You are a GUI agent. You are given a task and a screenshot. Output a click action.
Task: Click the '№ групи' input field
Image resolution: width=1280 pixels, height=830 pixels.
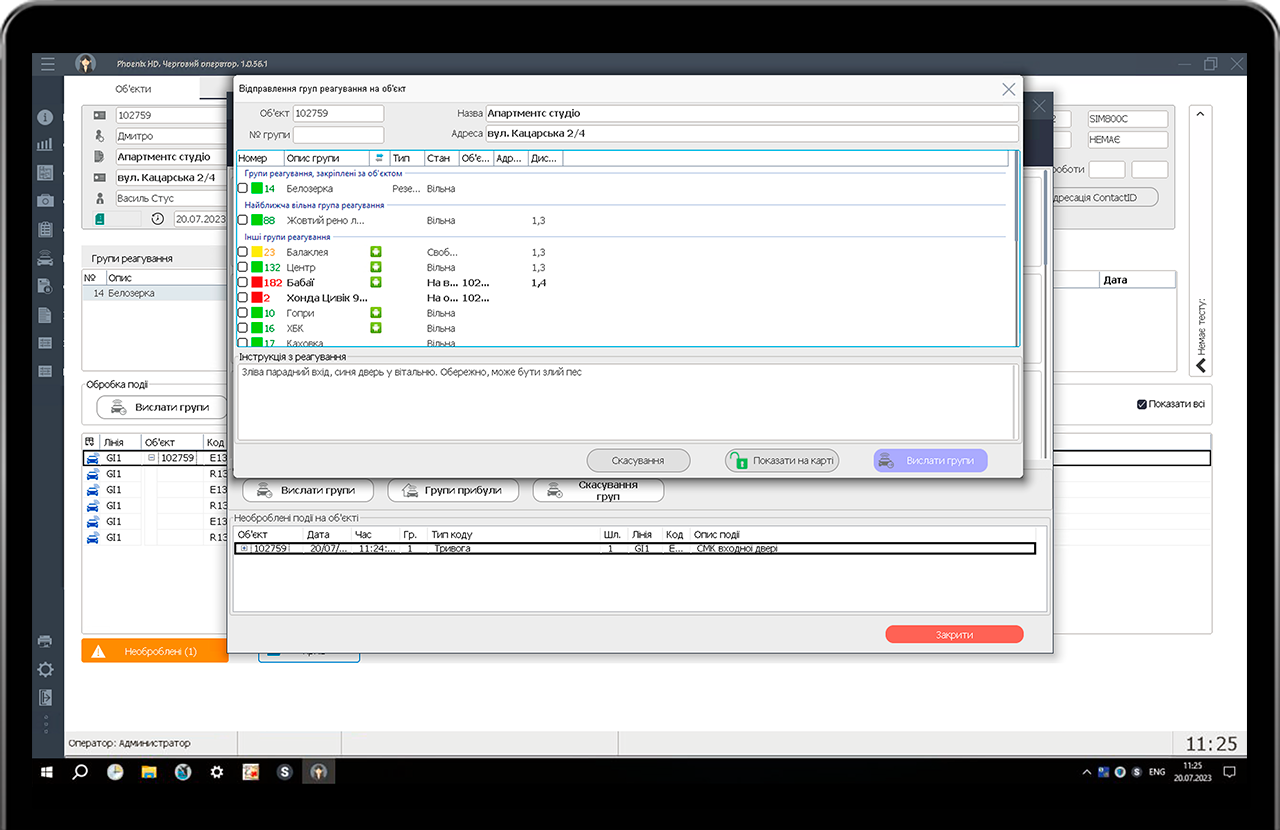(338, 134)
